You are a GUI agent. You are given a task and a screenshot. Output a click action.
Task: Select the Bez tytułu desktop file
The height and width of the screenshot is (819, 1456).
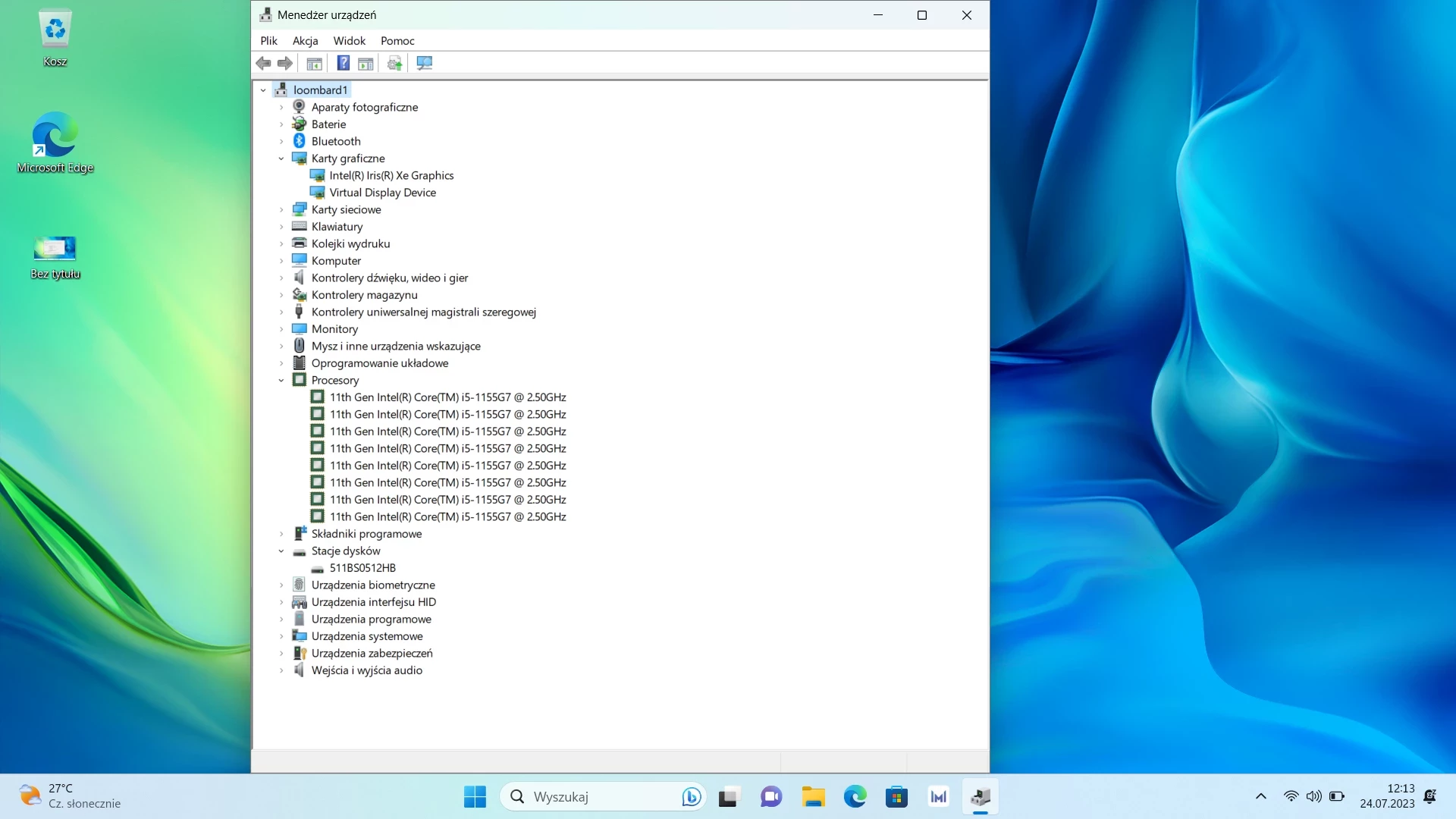click(x=55, y=257)
